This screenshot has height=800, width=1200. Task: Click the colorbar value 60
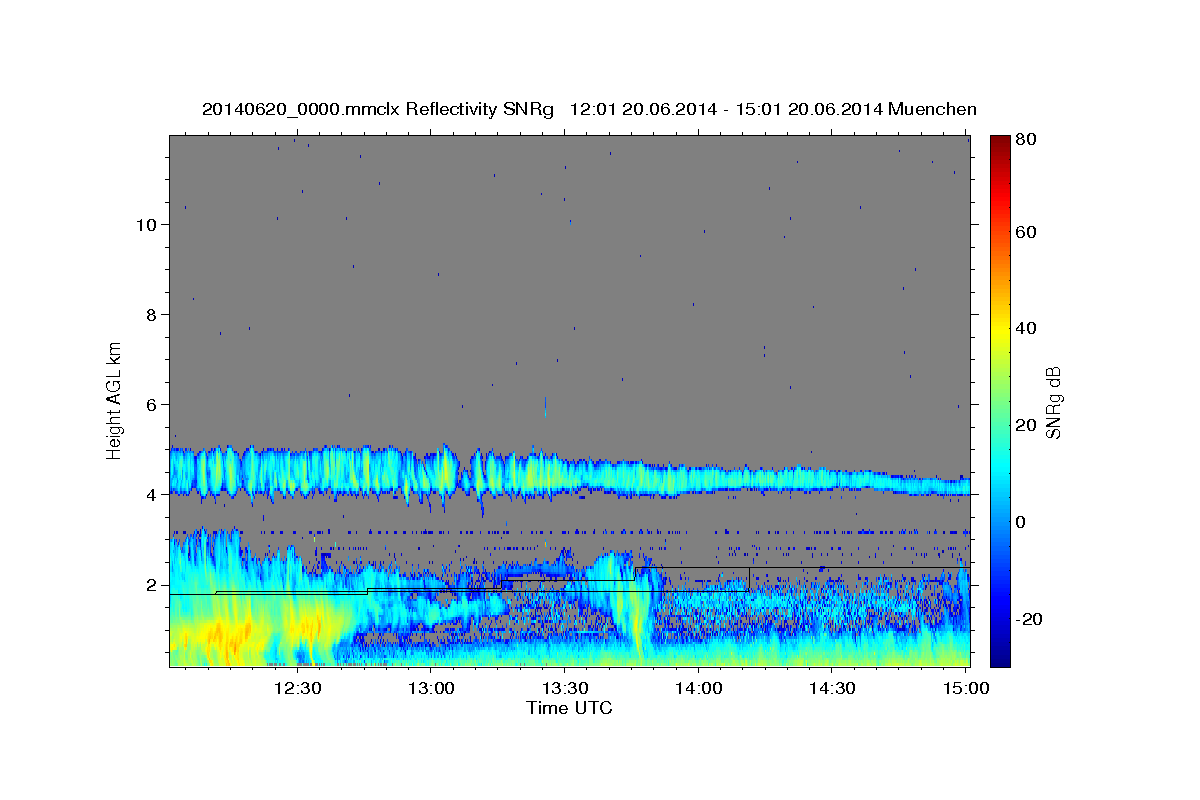[x=1025, y=232]
